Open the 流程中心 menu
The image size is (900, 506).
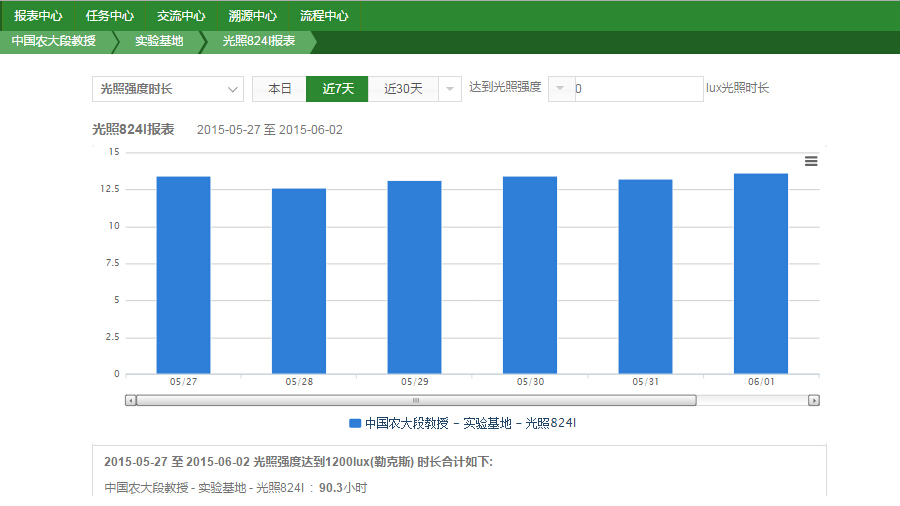click(324, 16)
